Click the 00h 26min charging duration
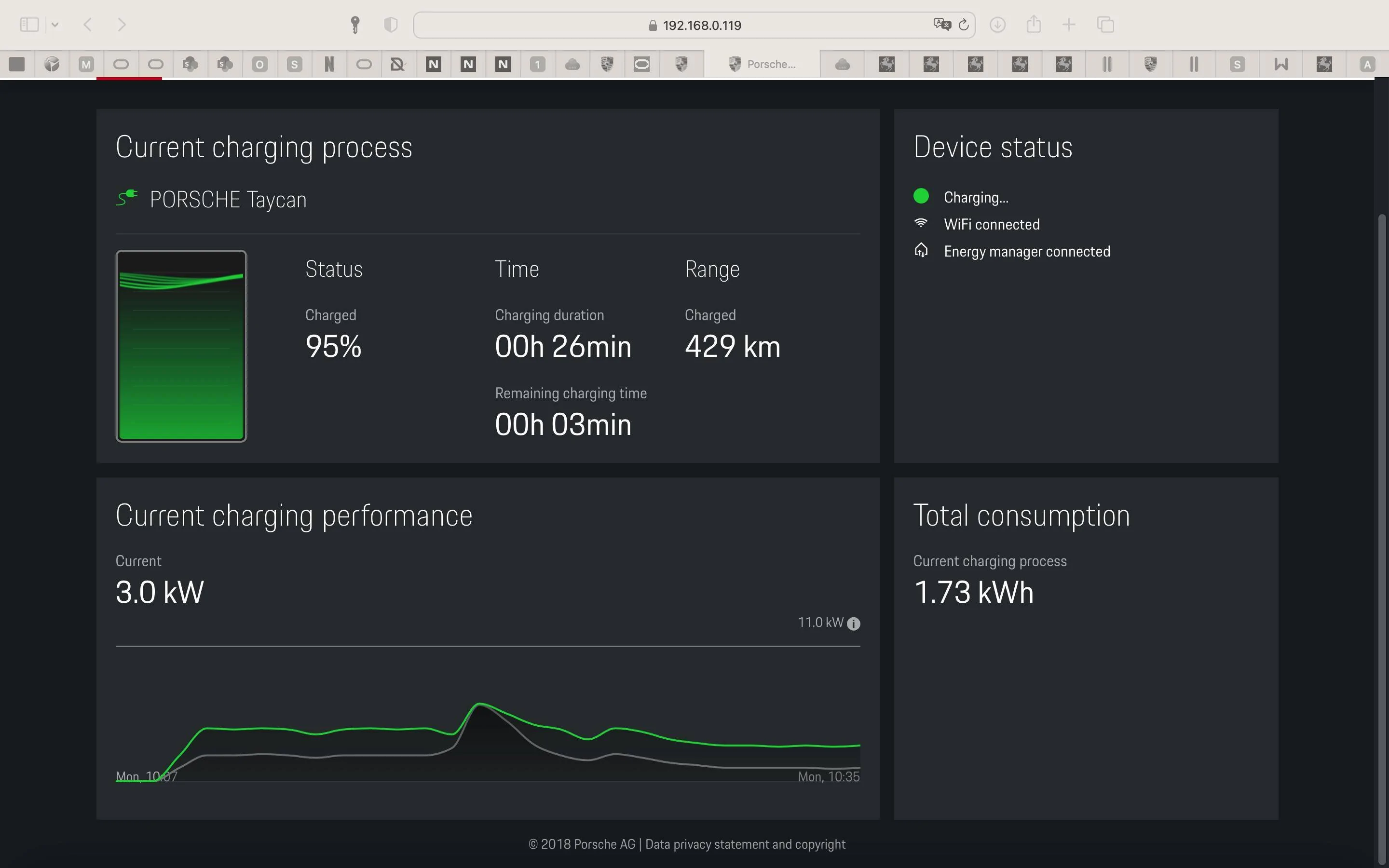This screenshot has width=1389, height=868. (x=563, y=346)
